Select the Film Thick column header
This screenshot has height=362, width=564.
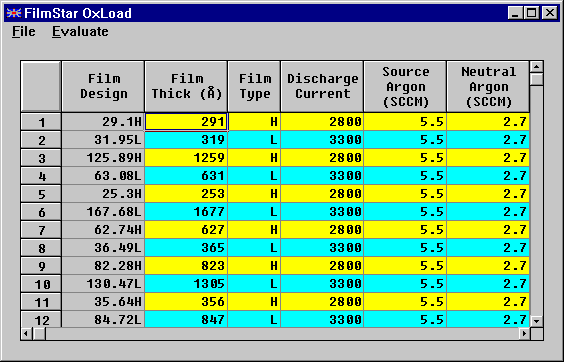tap(186, 86)
